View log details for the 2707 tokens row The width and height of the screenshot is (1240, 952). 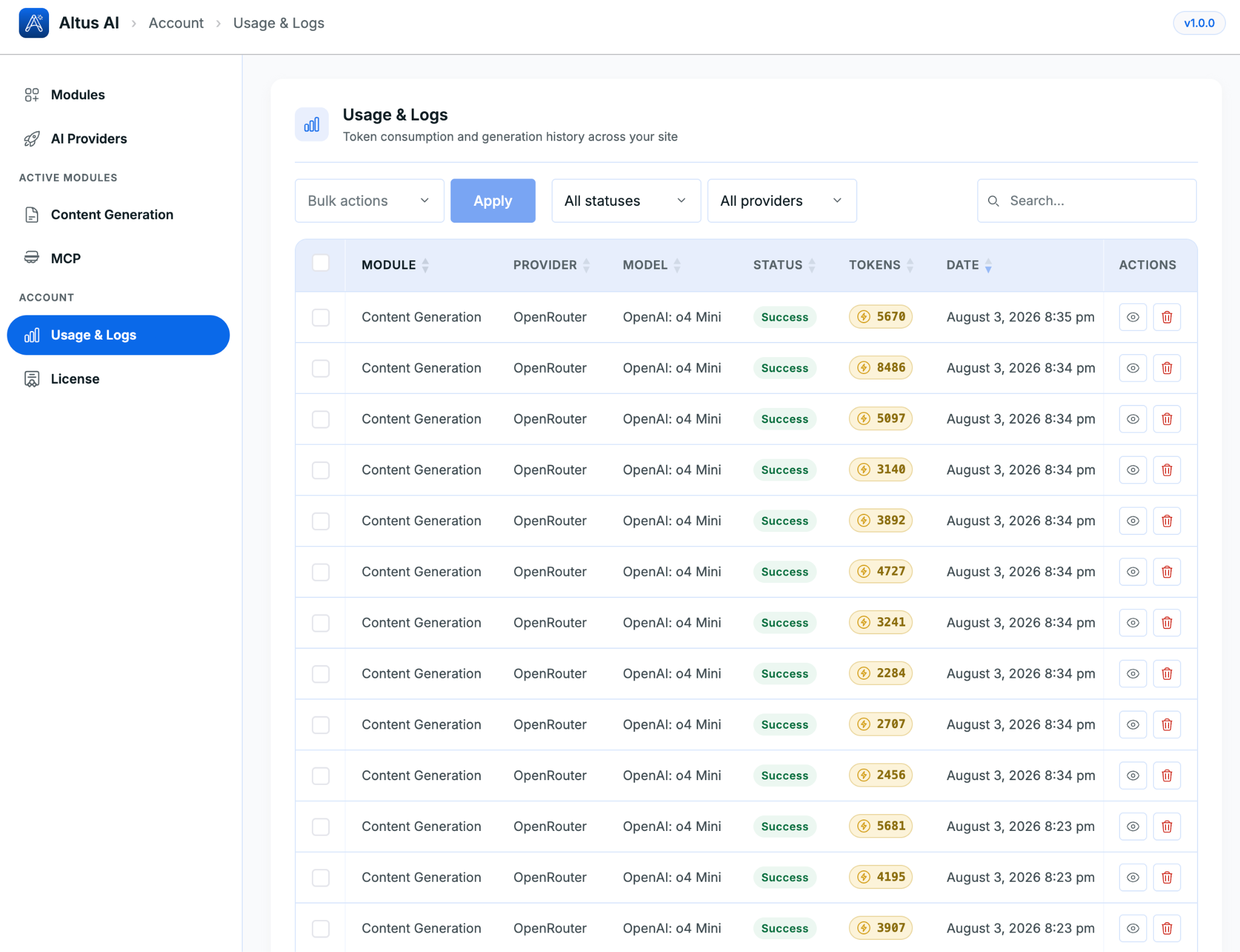pos(1133,724)
